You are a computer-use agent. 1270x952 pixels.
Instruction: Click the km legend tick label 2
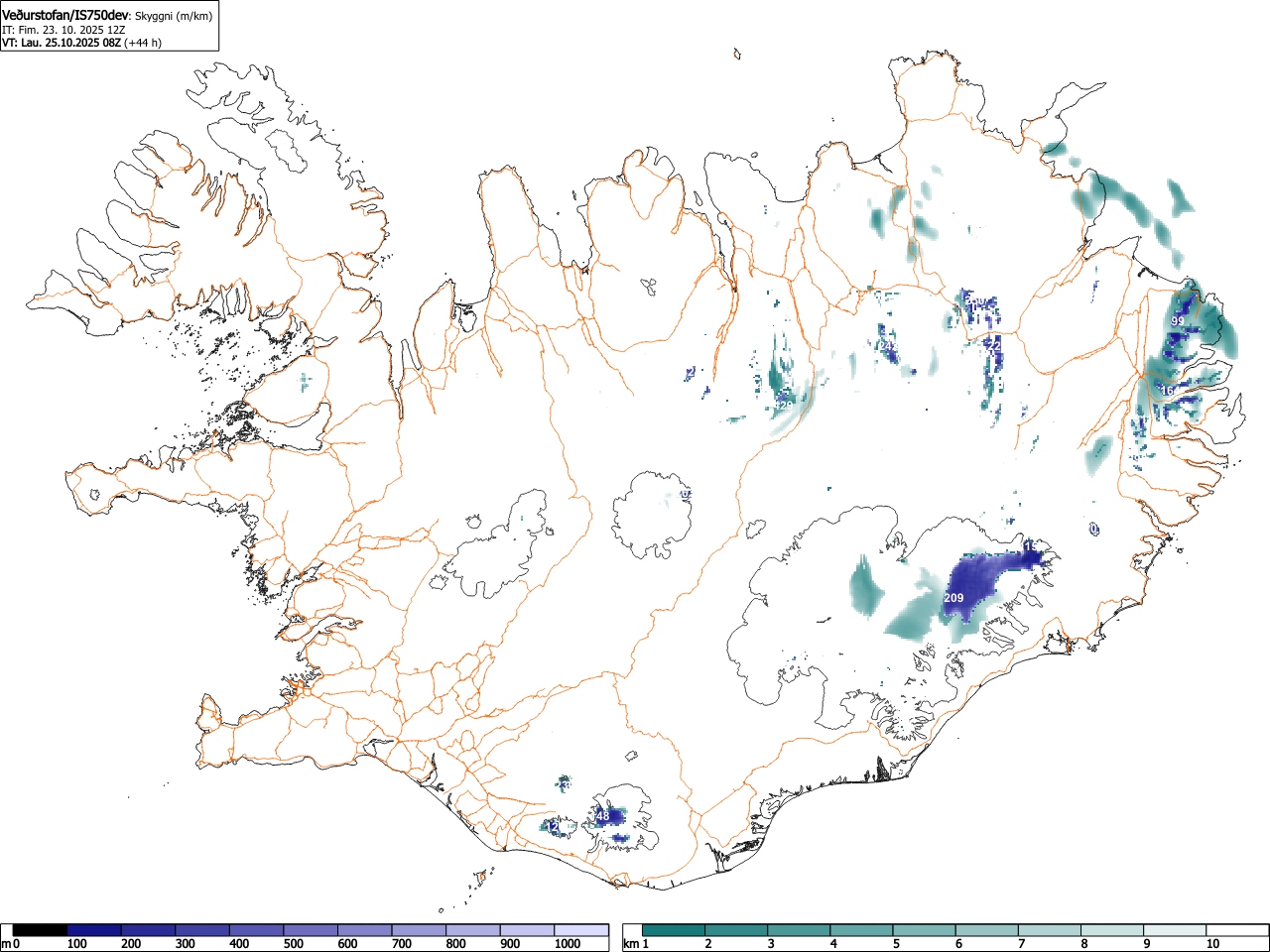[708, 944]
